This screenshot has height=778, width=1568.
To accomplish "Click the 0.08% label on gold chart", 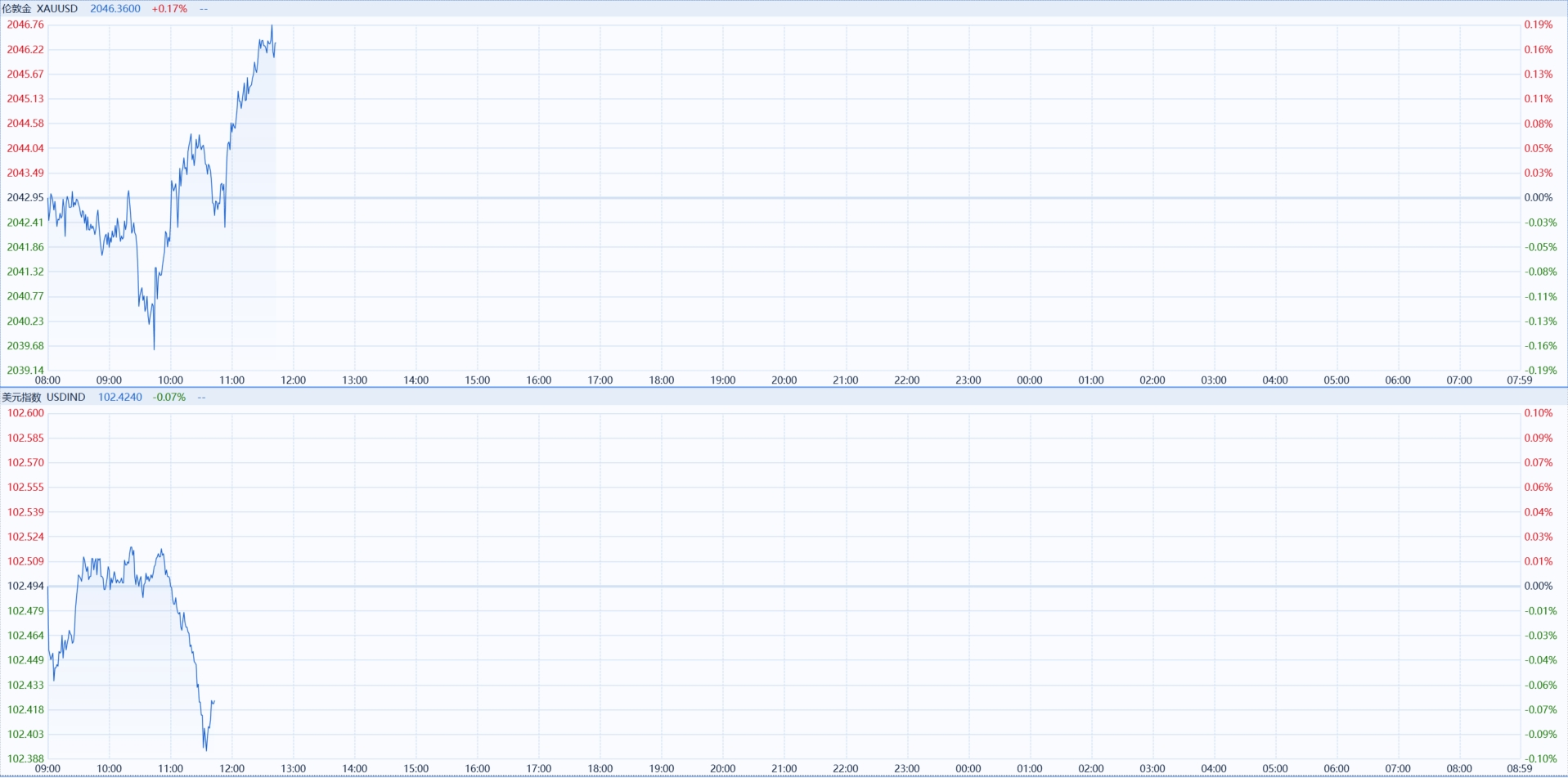I will (1538, 124).
